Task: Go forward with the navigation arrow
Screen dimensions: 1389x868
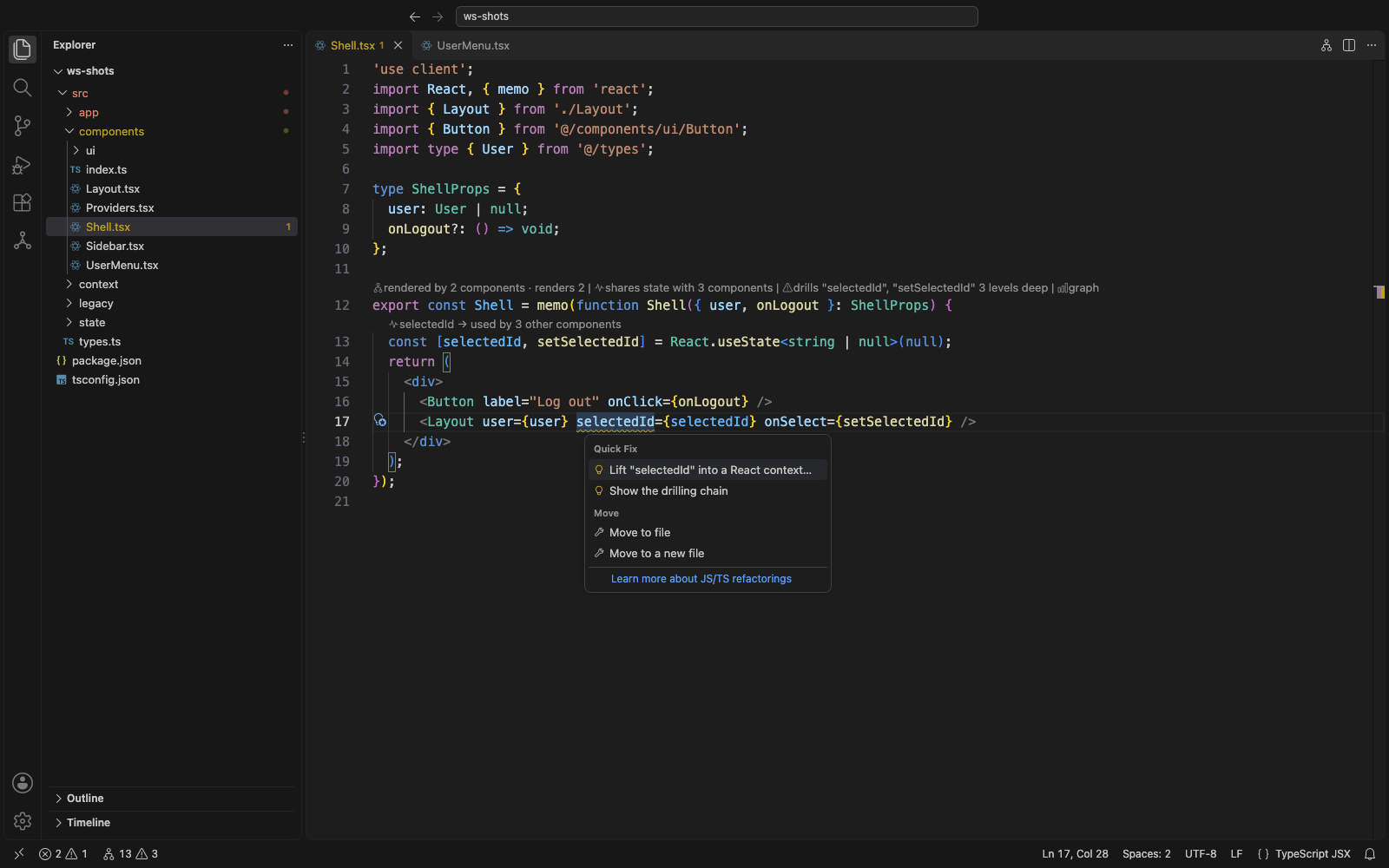Action: 438,16
